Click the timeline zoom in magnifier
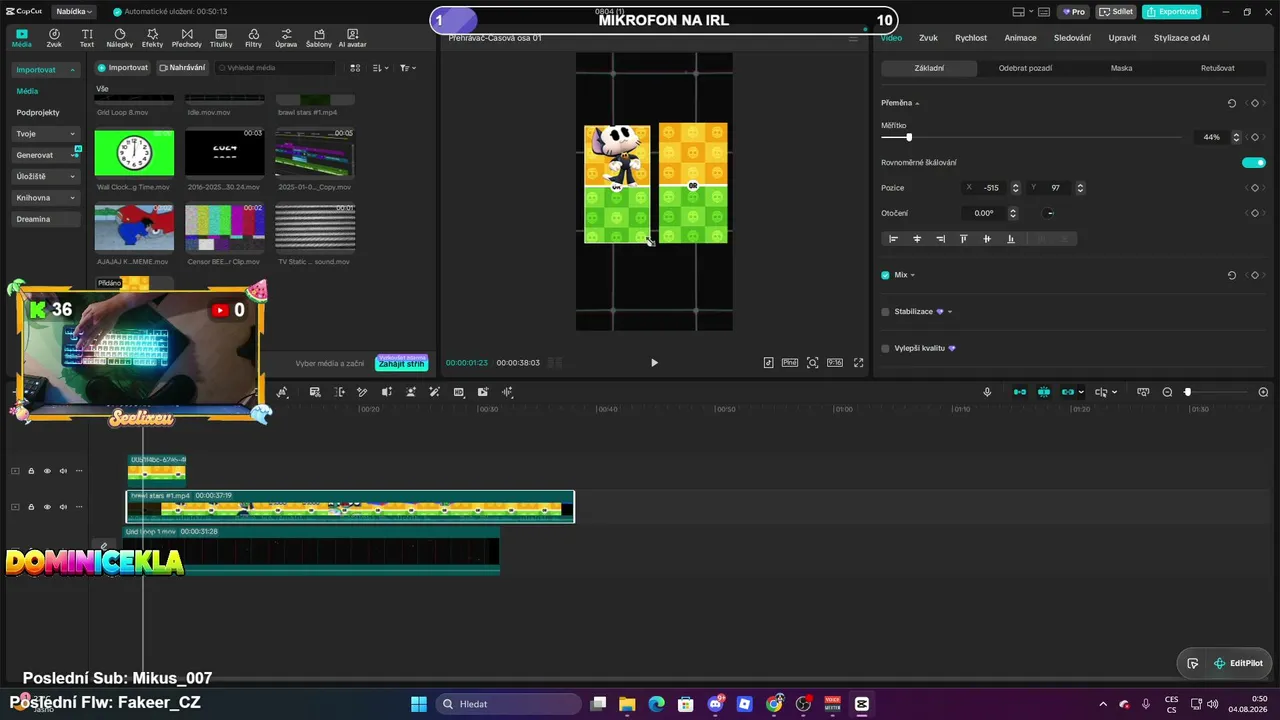Image resolution: width=1280 pixels, height=720 pixels. coord(1263,392)
